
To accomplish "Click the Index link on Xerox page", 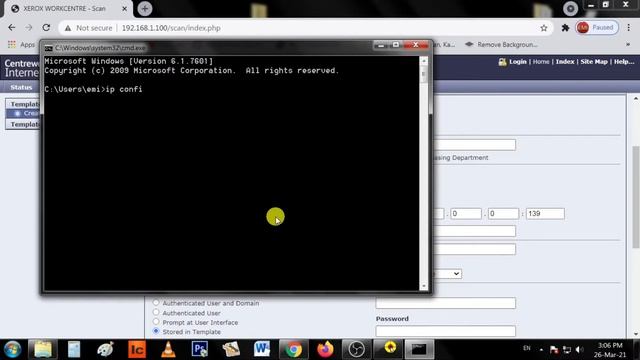I will coord(565,62).
